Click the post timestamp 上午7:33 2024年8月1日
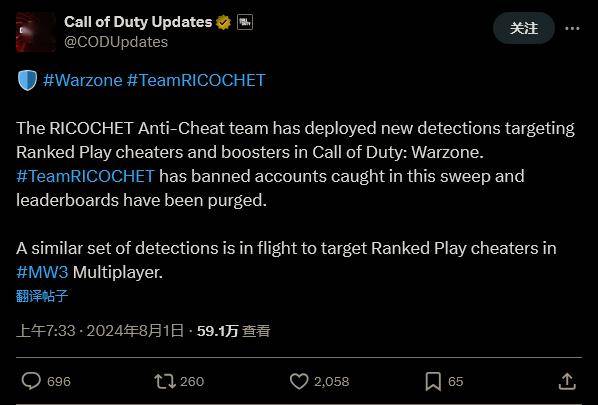 (100, 331)
